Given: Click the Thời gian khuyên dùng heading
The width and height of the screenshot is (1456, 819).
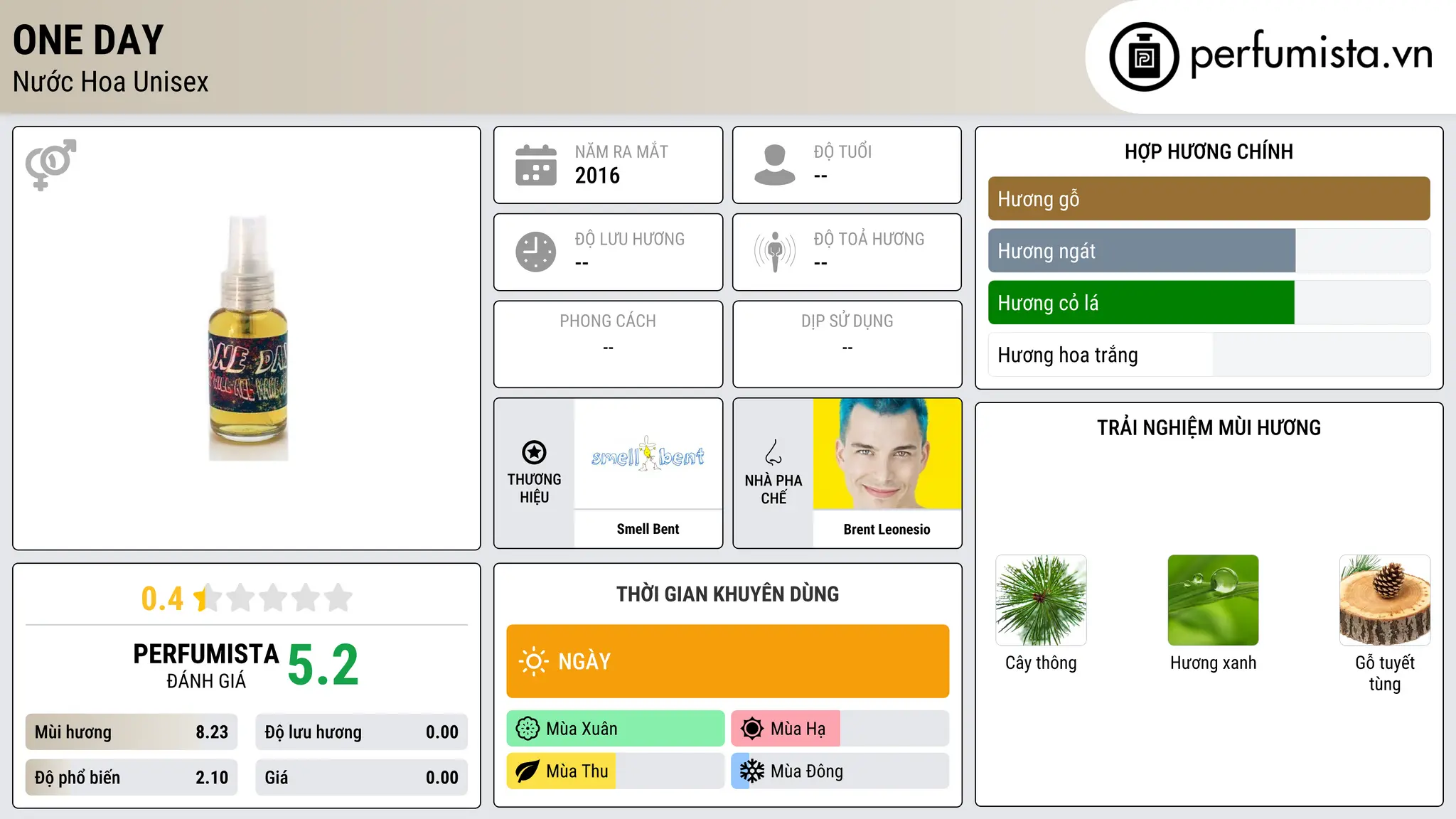Looking at the screenshot, I should tap(727, 594).
